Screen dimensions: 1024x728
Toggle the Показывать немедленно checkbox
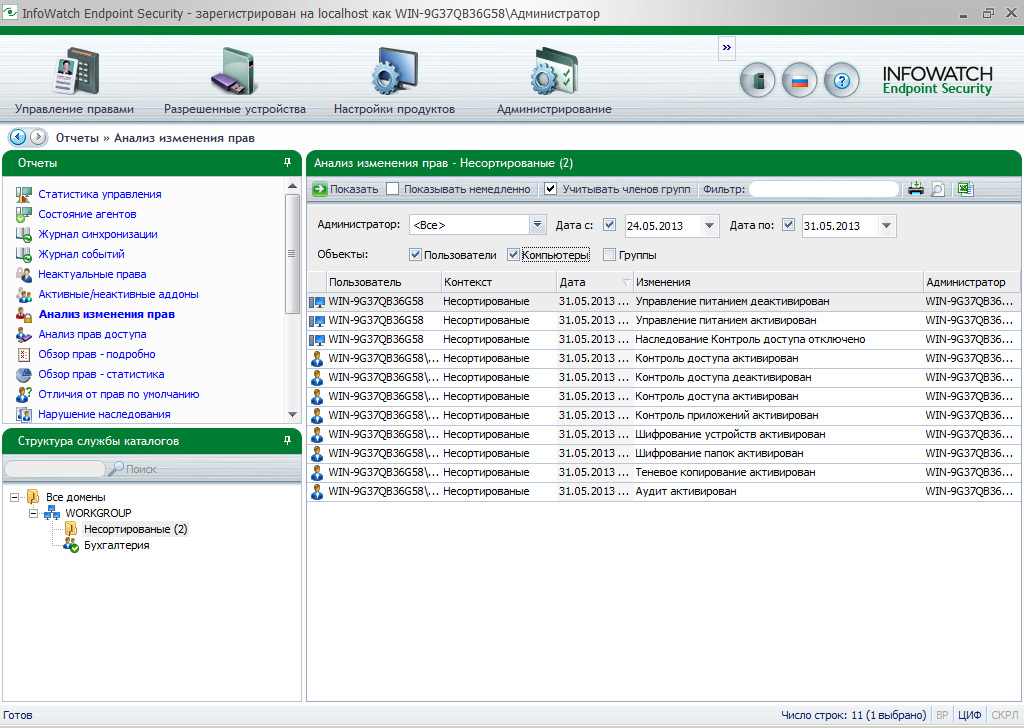(393, 188)
